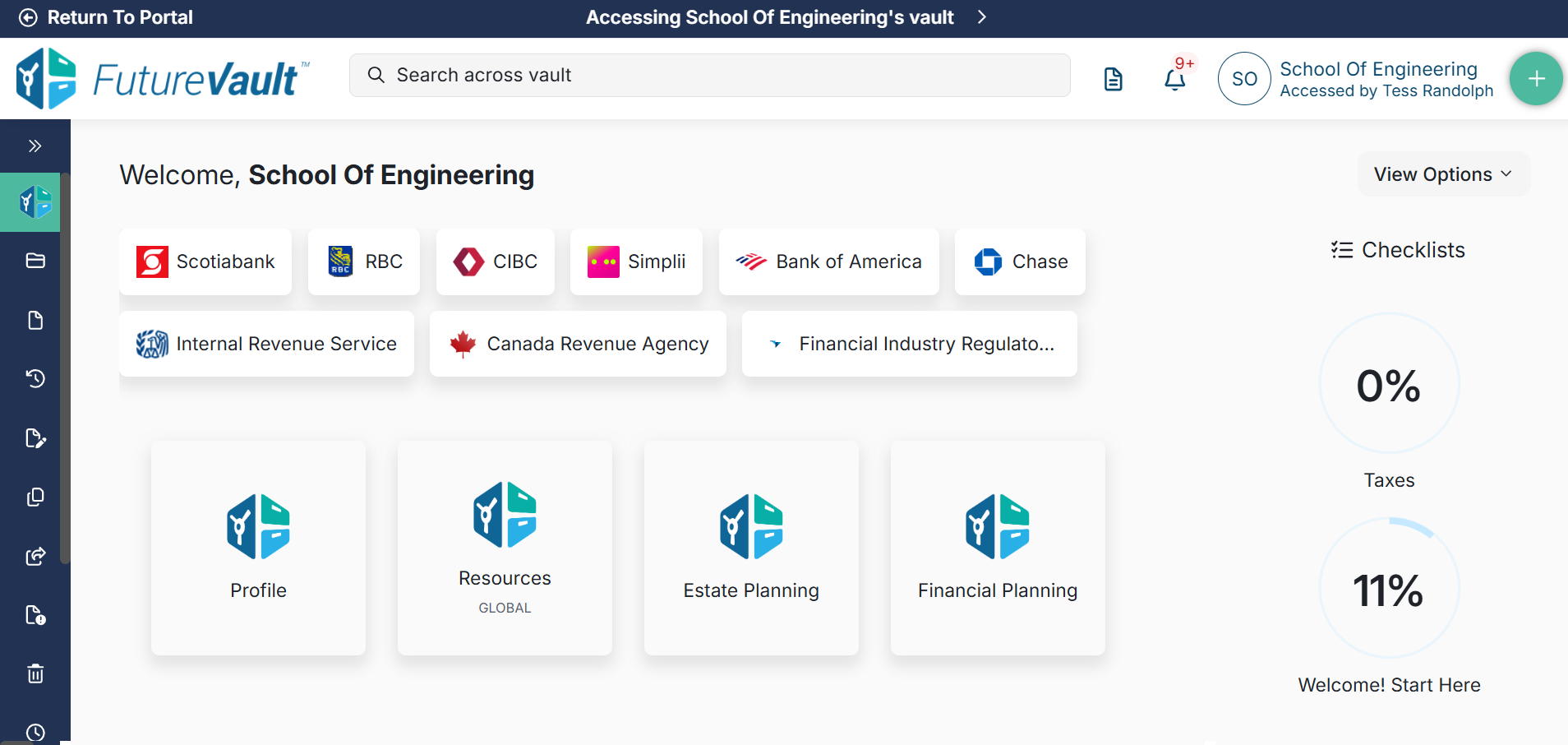Open the share sidebar icon
1568x745 pixels.
pyautogui.click(x=35, y=557)
